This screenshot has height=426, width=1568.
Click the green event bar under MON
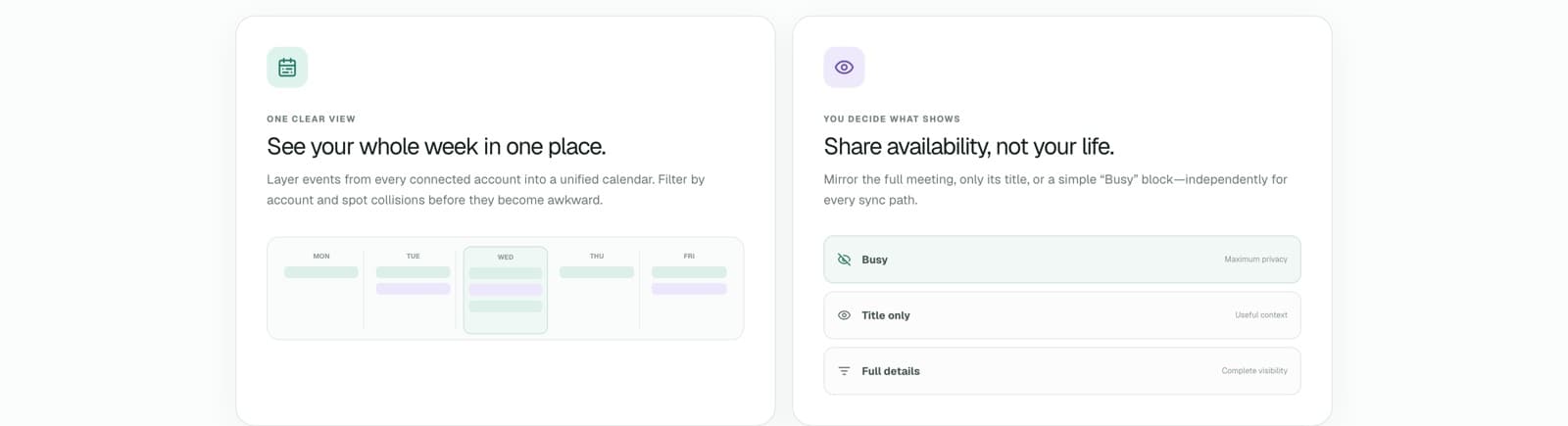tap(321, 272)
